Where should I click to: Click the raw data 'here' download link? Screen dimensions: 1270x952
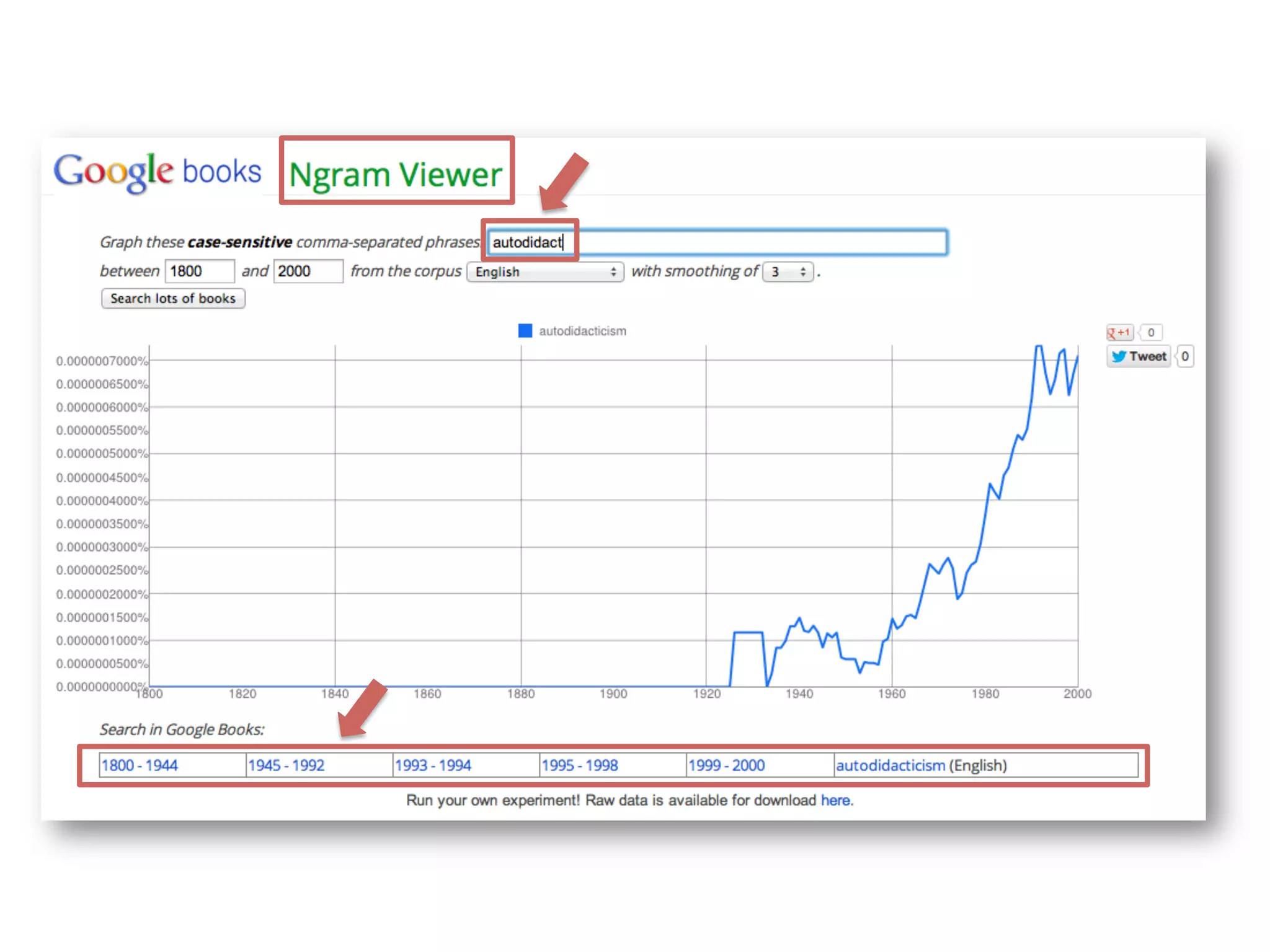(x=835, y=801)
